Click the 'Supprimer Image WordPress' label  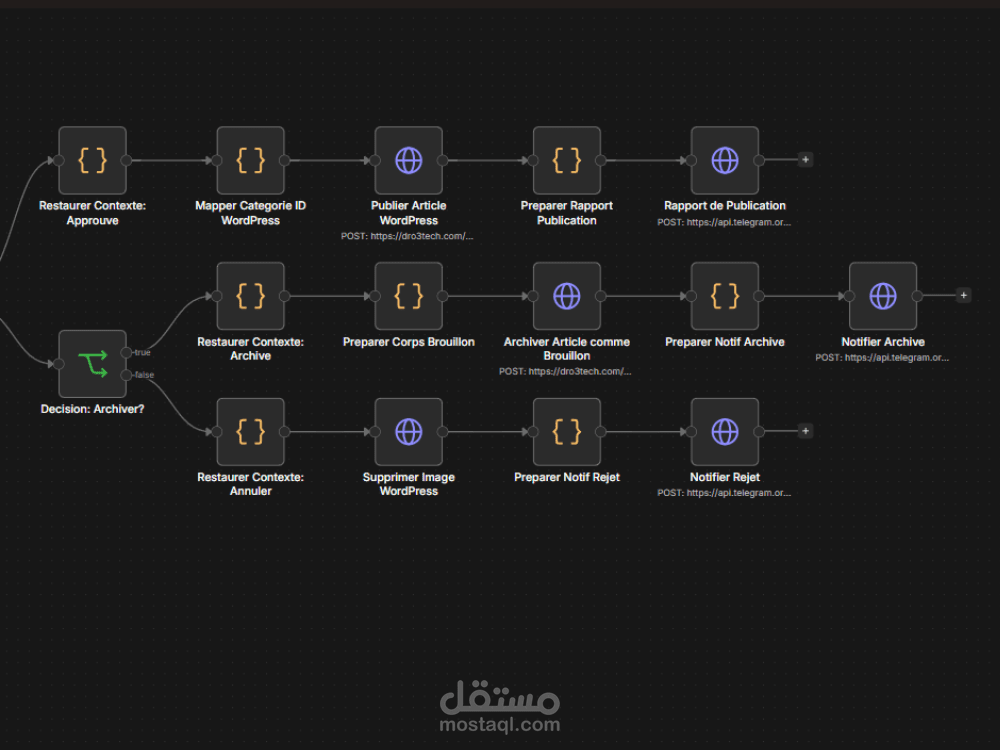coord(409,484)
